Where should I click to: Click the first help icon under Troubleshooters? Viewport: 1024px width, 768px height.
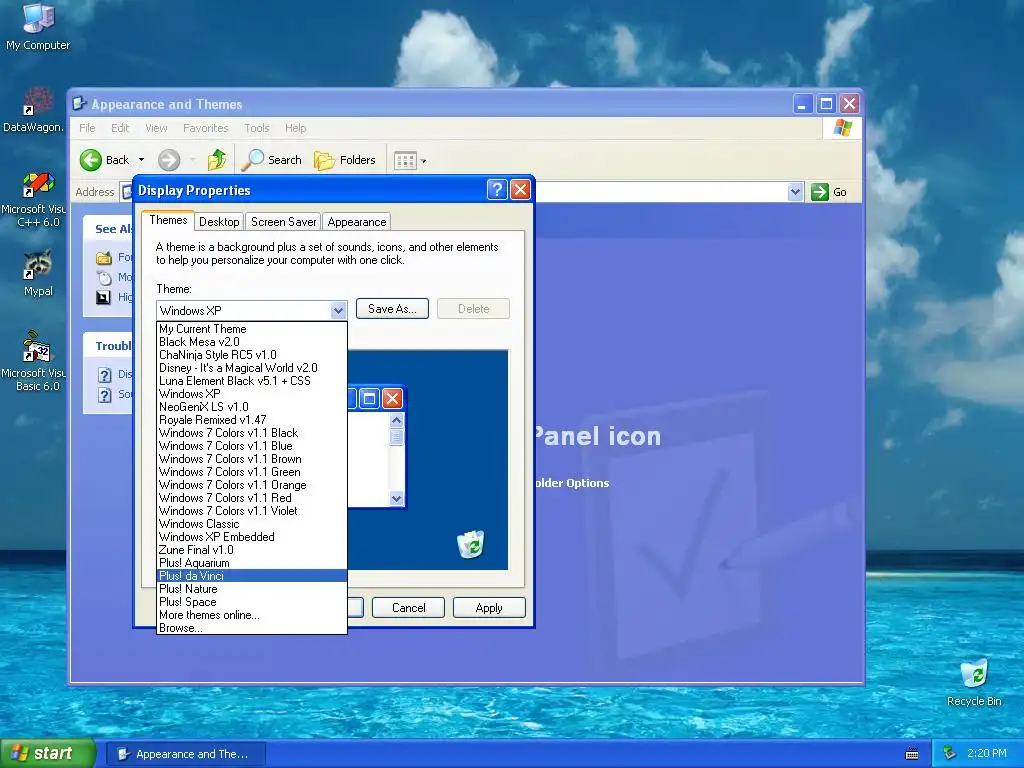click(x=104, y=375)
